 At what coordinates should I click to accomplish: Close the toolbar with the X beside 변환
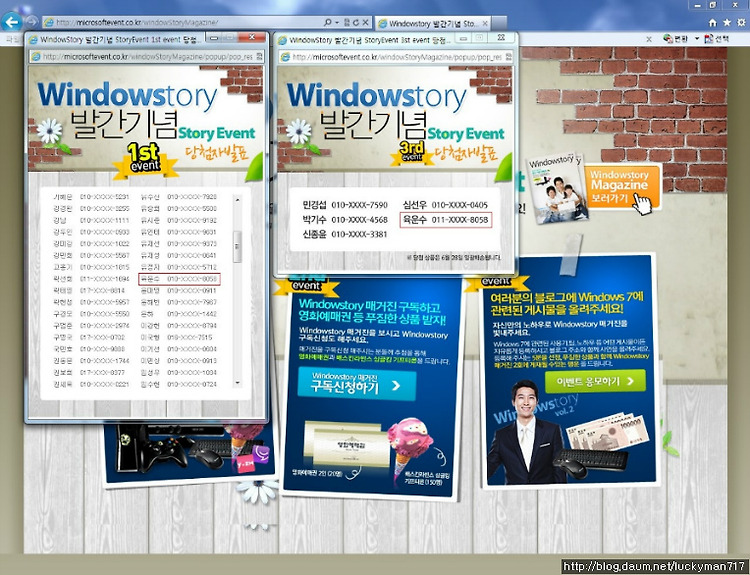click(x=649, y=39)
